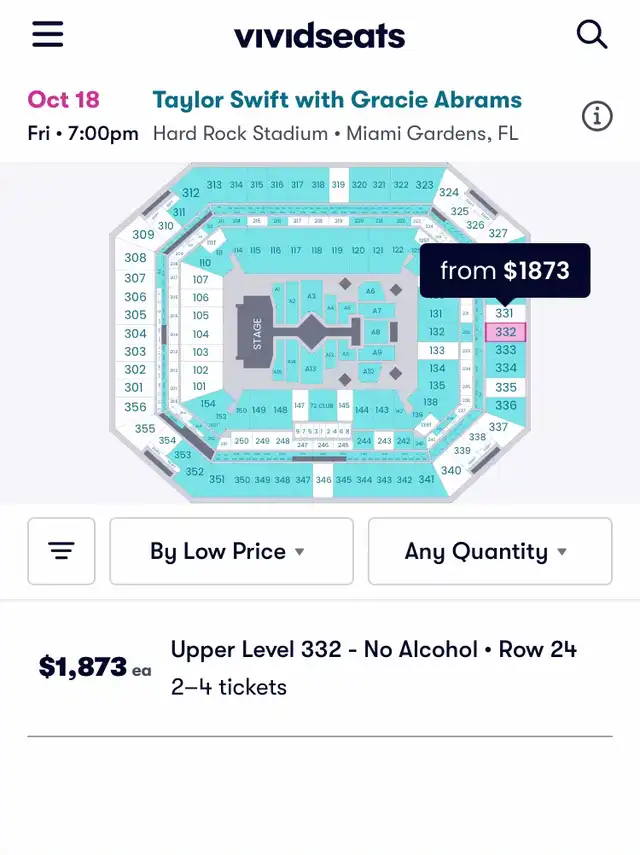This screenshot has height=855, width=640.
Task: Open the Any Quantity dropdown
Action: click(x=490, y=551)
